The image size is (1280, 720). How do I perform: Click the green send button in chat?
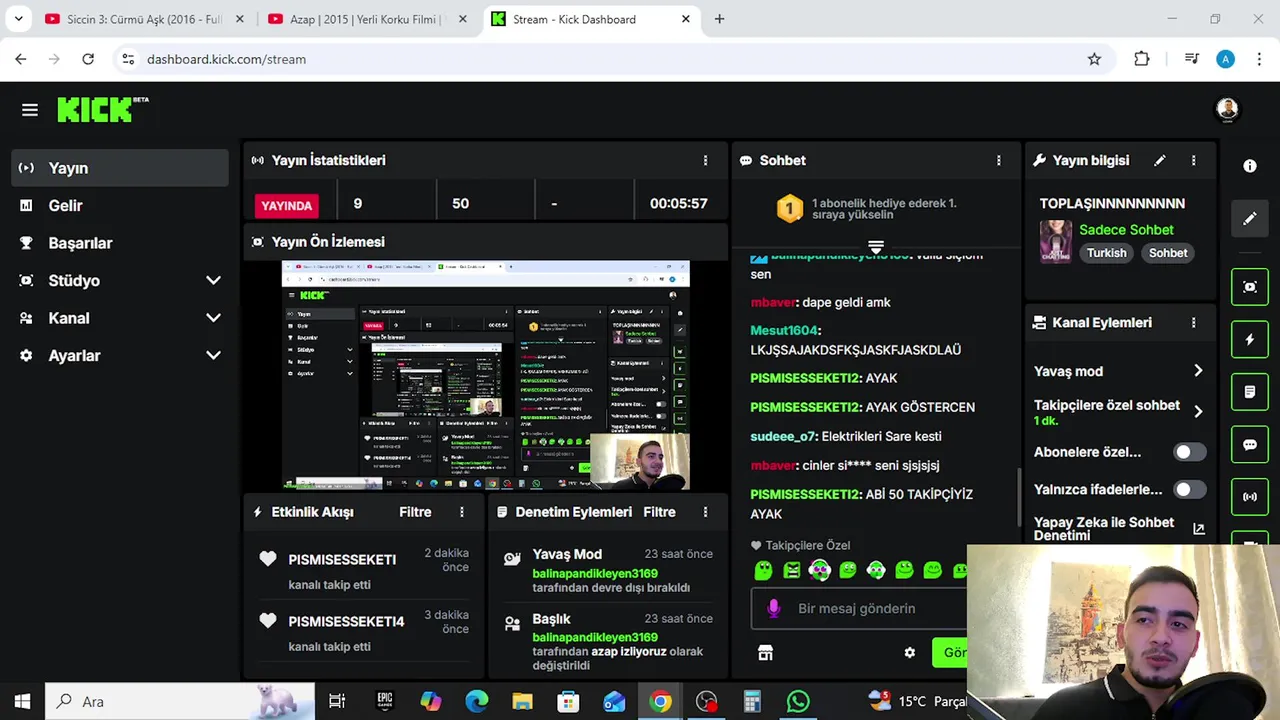[x=950, y=653]
